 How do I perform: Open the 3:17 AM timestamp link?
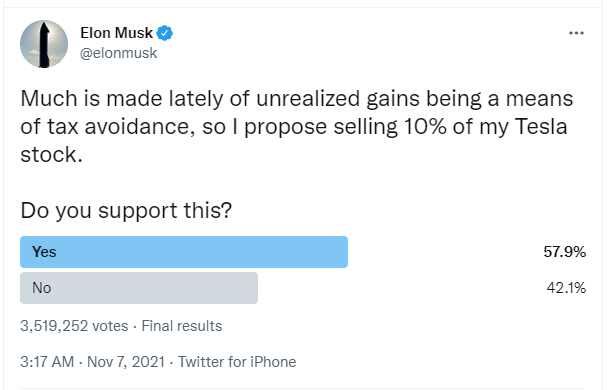pos(47,362)
